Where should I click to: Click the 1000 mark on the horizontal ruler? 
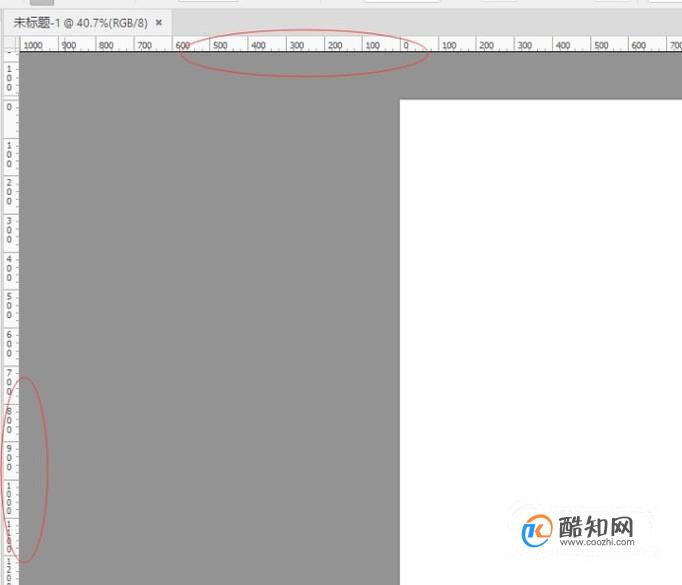tap(33, 45)
